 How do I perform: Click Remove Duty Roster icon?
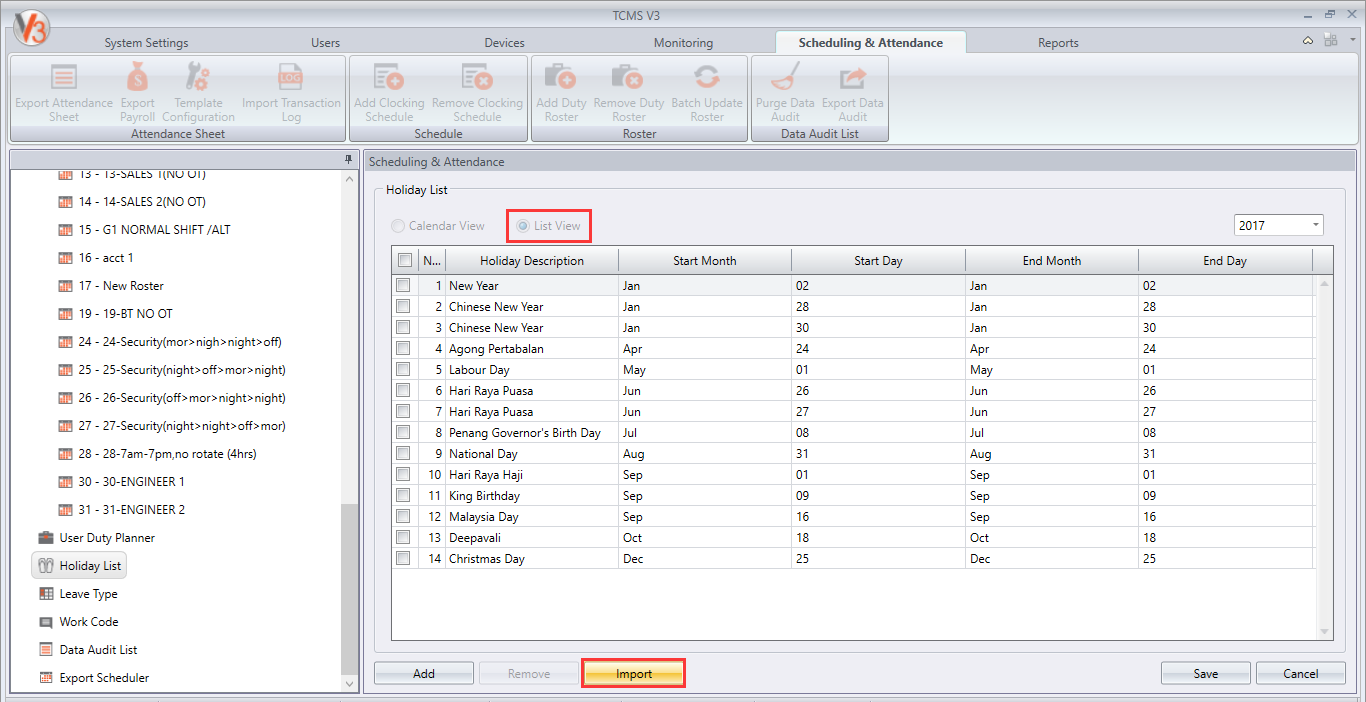[x=628, y=77]
